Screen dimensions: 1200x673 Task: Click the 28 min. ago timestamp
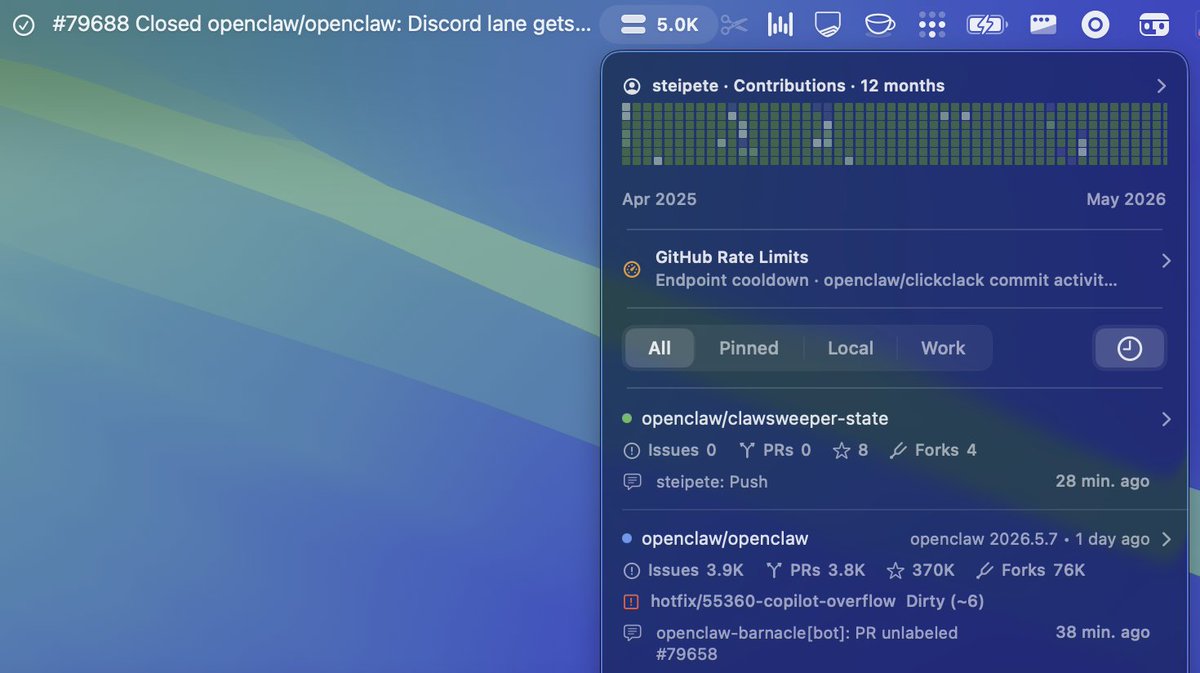point(1102,481)
